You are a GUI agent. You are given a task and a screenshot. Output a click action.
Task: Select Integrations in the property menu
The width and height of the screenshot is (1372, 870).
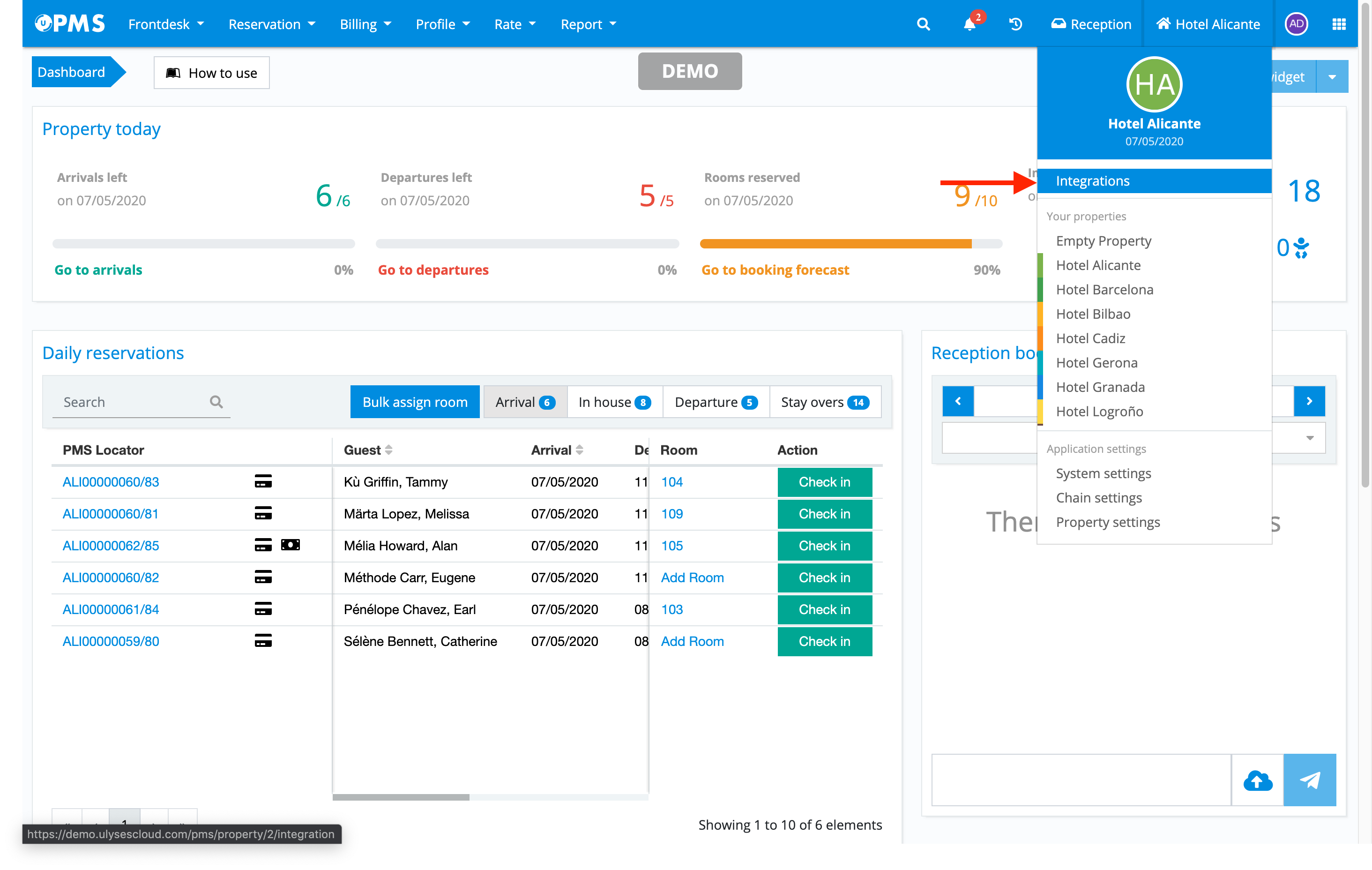(x=1092, y=181)
